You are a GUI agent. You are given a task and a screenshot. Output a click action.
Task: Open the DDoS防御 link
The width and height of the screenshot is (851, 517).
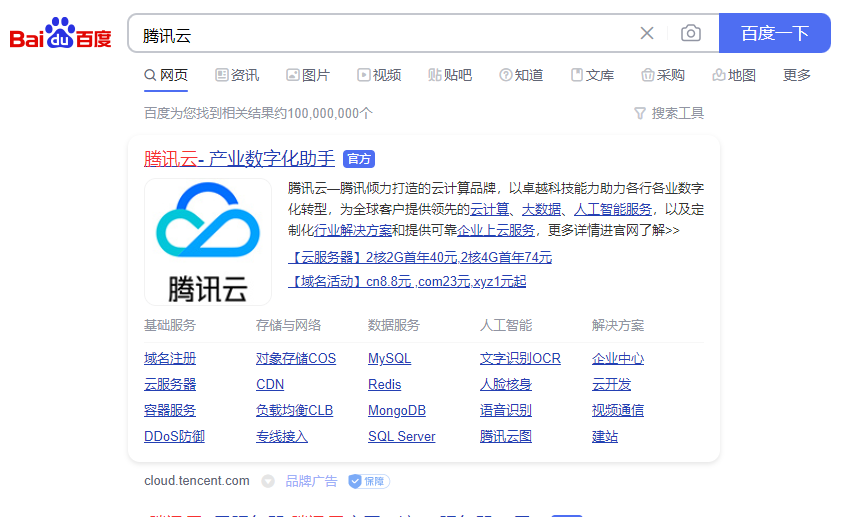pos(174,437)
